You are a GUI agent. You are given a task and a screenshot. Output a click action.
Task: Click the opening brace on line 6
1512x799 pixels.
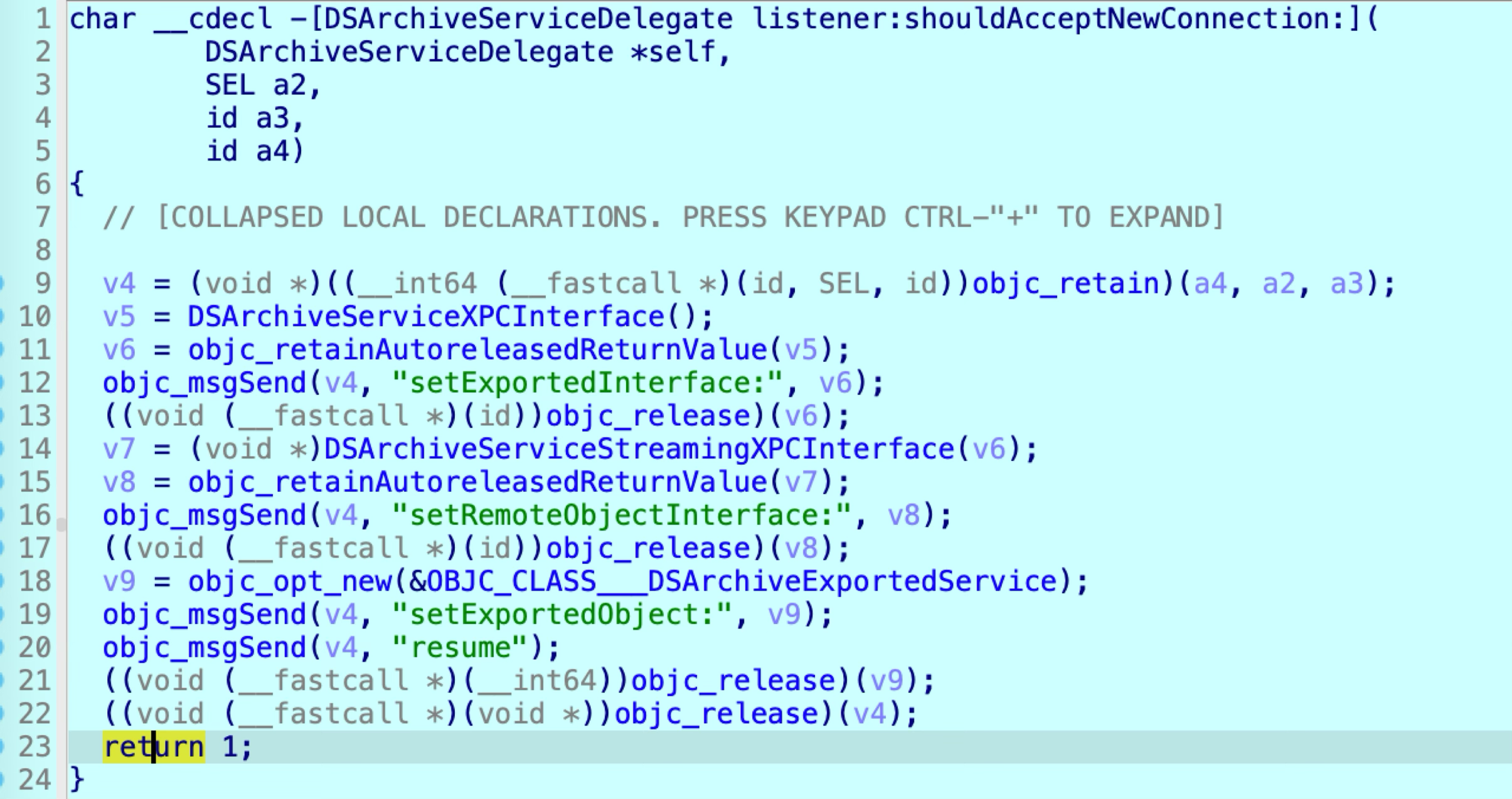(x=77, y=184)
